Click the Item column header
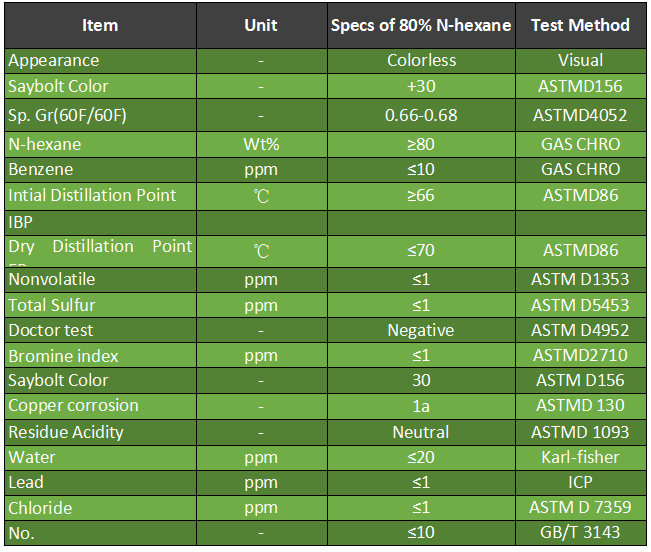Screen dimensions: 651x552 pos(100,25)
